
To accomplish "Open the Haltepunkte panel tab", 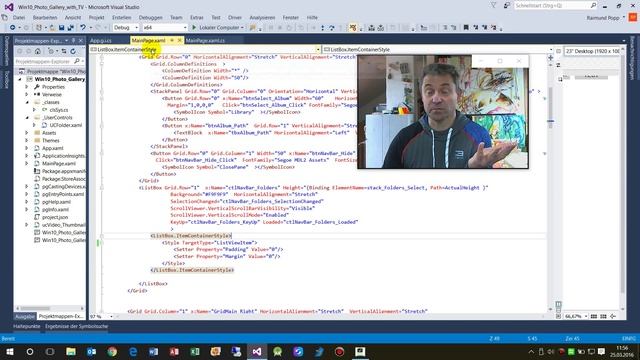I will coord(27,326).
